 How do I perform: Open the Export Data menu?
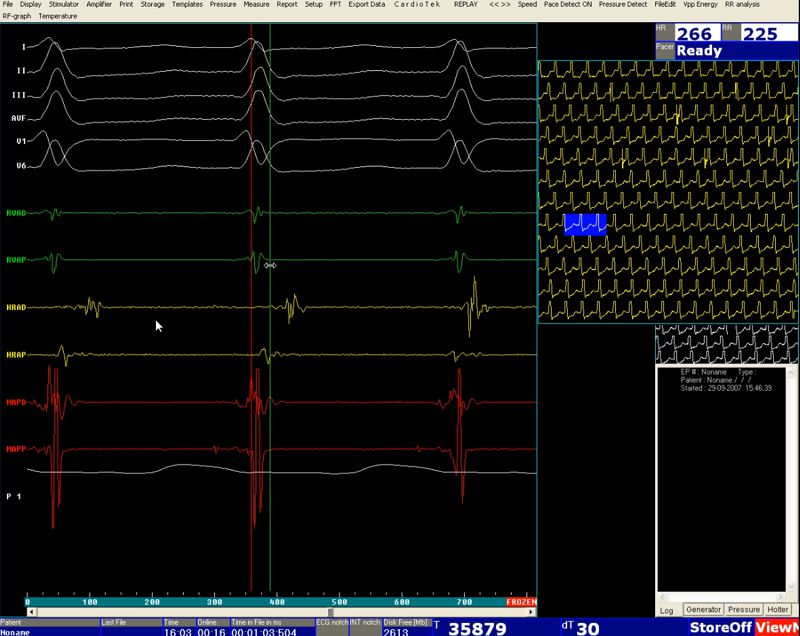coord(367,4)
